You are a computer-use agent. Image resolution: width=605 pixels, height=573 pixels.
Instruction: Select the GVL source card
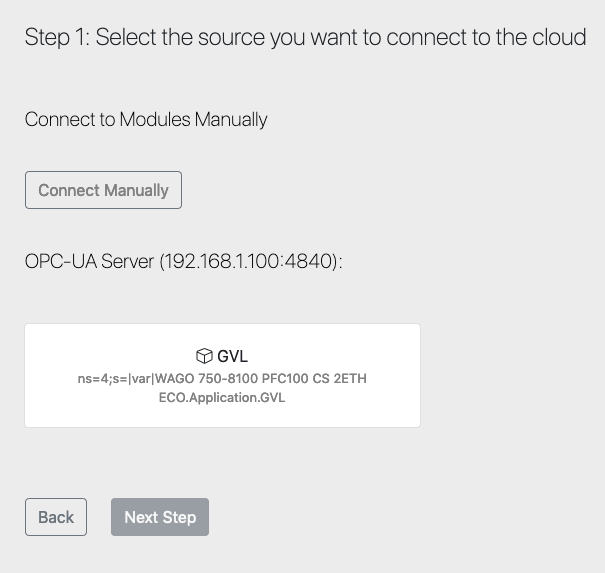[222, 375]
